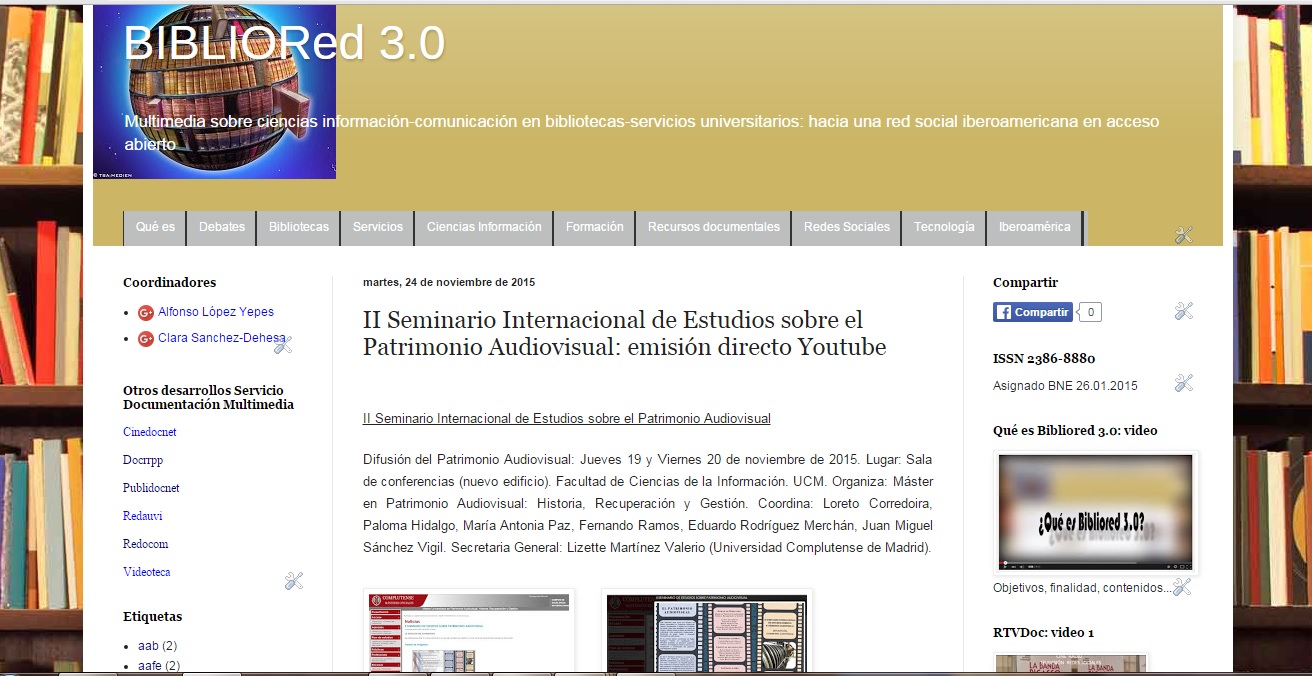Click the share count bubble showing 0
The height and width of the screenshot is (676, 1312).
1090,312
